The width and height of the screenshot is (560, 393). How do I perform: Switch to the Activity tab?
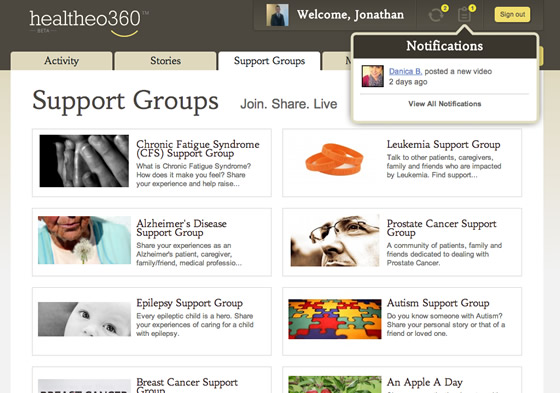point(61,61)
